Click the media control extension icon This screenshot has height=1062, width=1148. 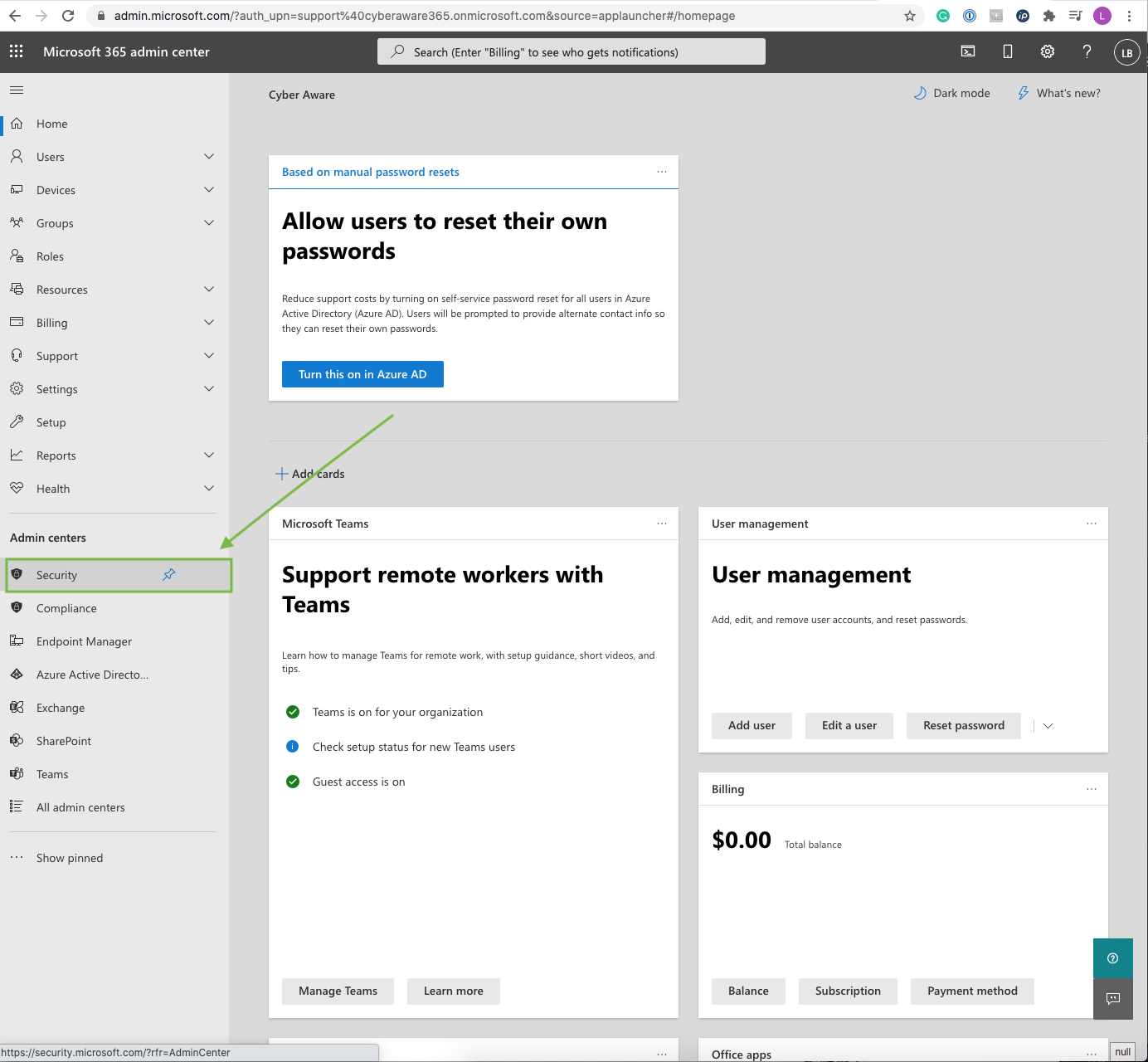tap(1076, 16)
